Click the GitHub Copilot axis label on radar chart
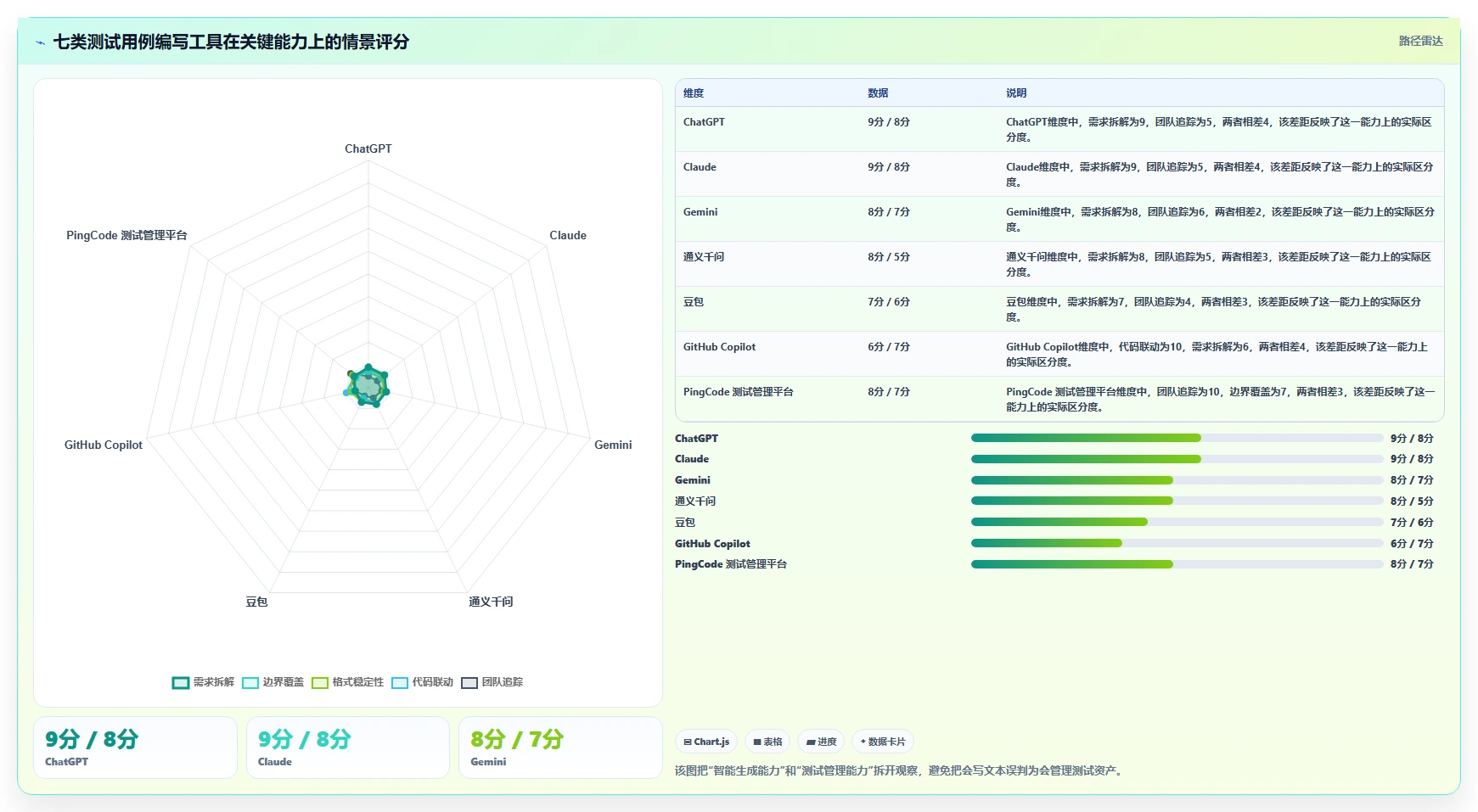This screenshot has height=812, width=1478. click(x=104, y=445)
